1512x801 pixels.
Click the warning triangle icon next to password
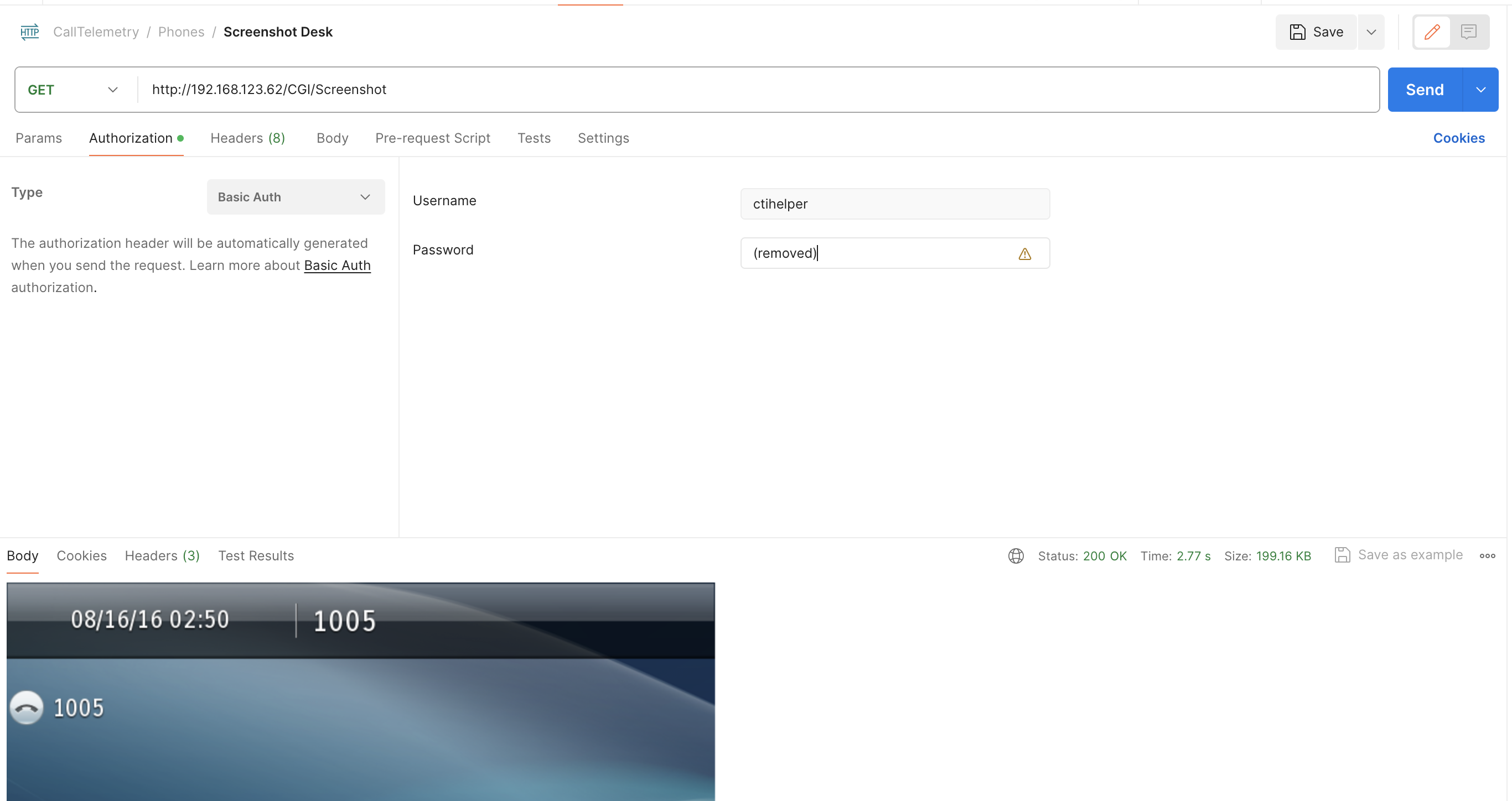coord(1025,254)
